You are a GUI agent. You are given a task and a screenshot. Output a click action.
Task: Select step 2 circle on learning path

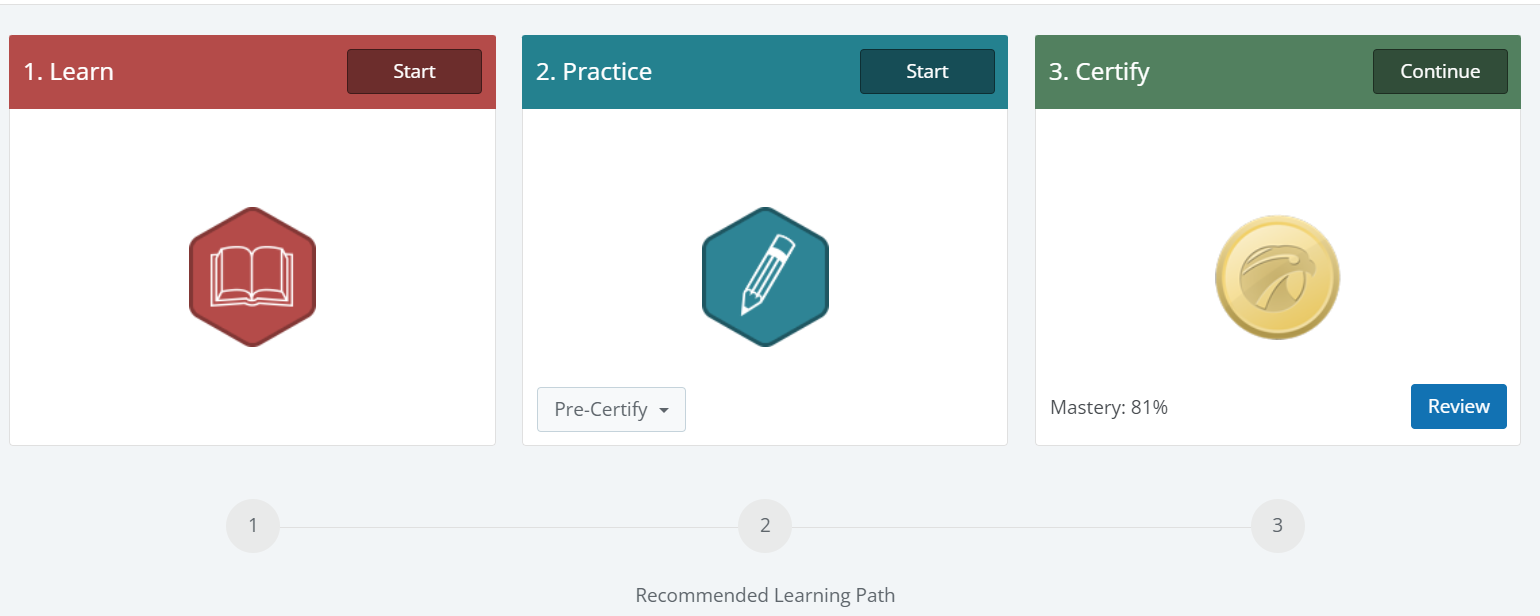tap(765, 526)
